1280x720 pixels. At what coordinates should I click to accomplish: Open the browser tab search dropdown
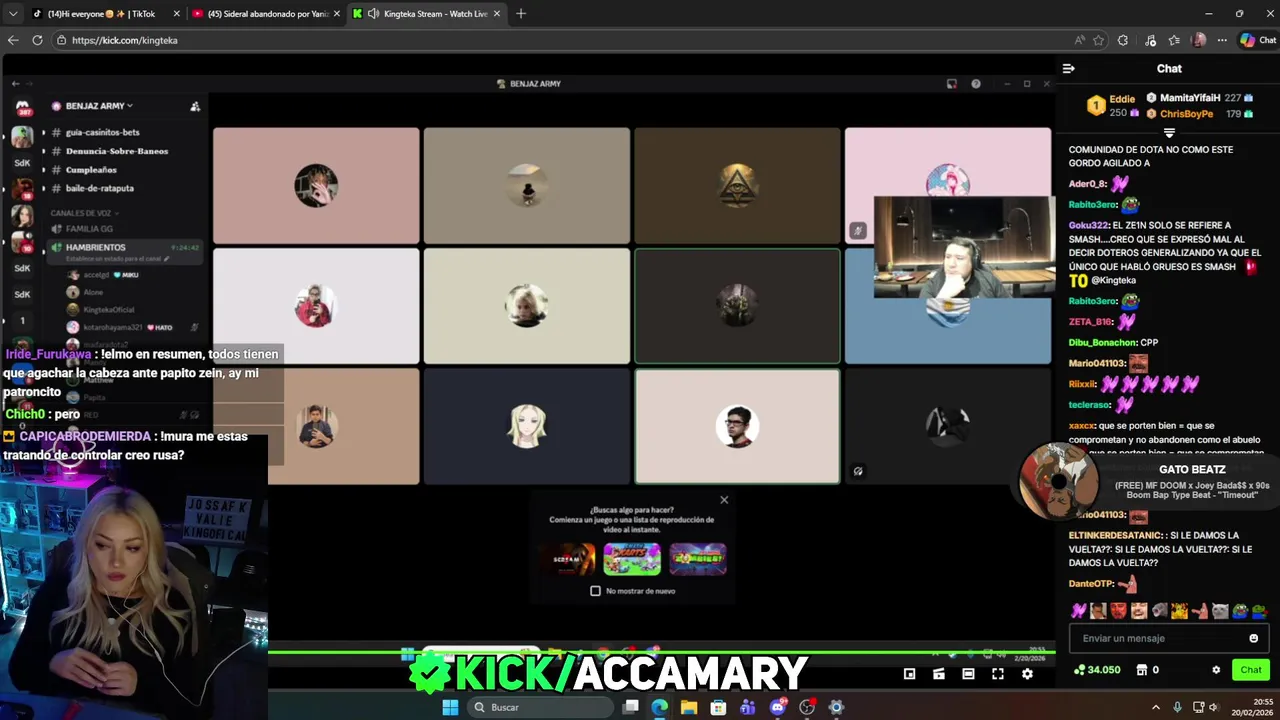pos(13,14)
